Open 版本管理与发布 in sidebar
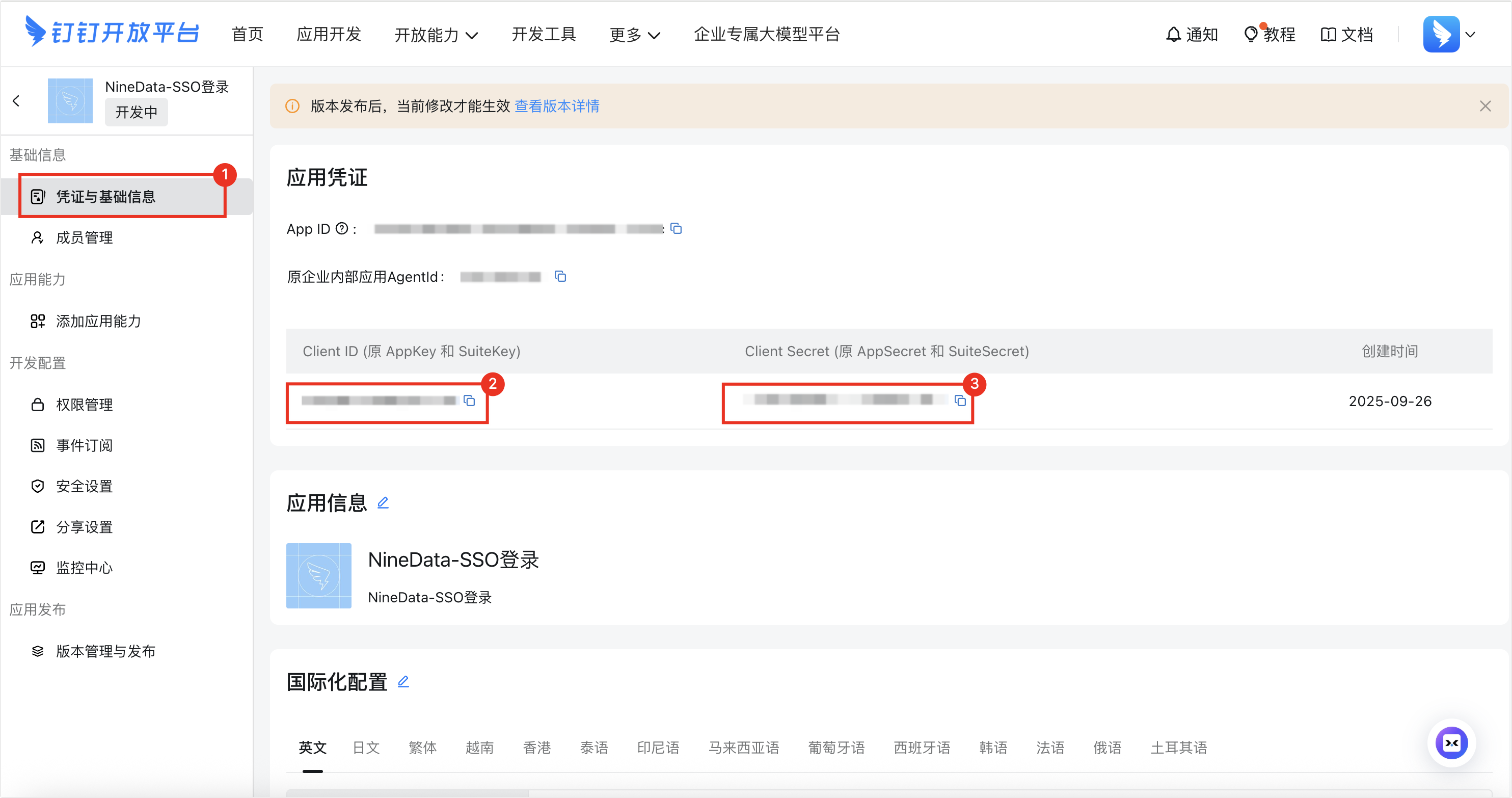Screen dimensions: 1512x798 point(105,651)
